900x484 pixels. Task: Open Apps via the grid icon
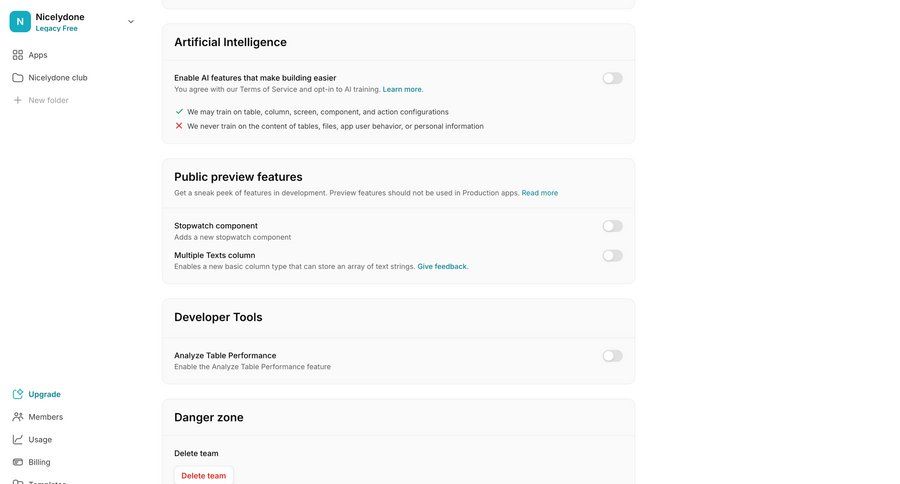click(x=18, y=55)
